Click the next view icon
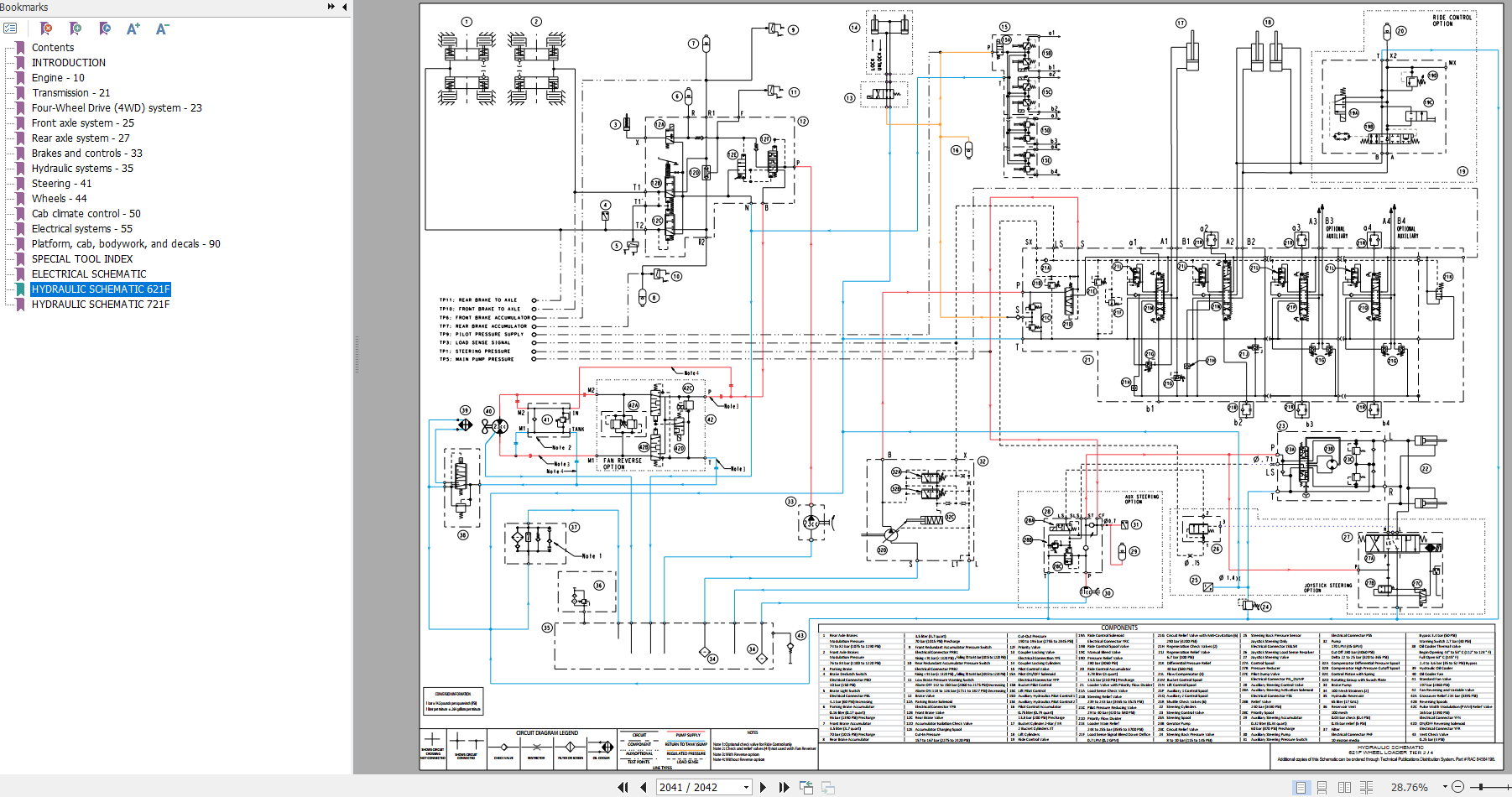 [828, 787]
